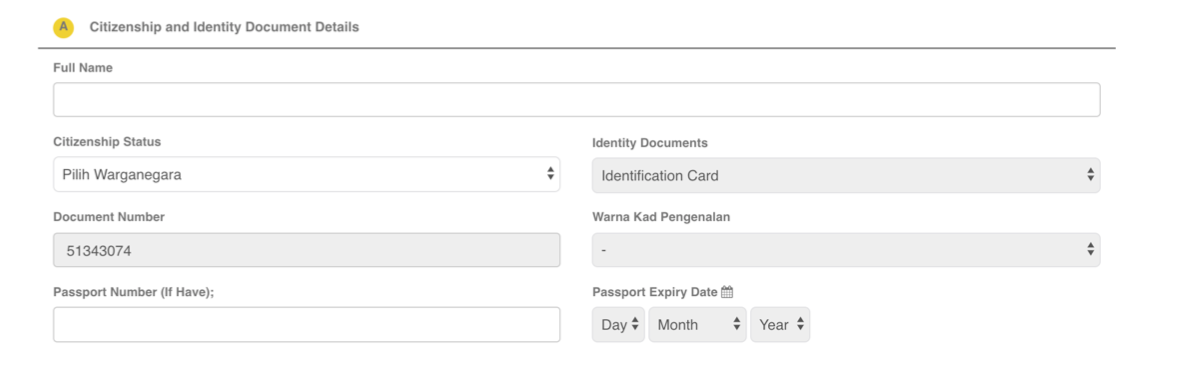
Task: Click the Document Number label
Action: 109,217
